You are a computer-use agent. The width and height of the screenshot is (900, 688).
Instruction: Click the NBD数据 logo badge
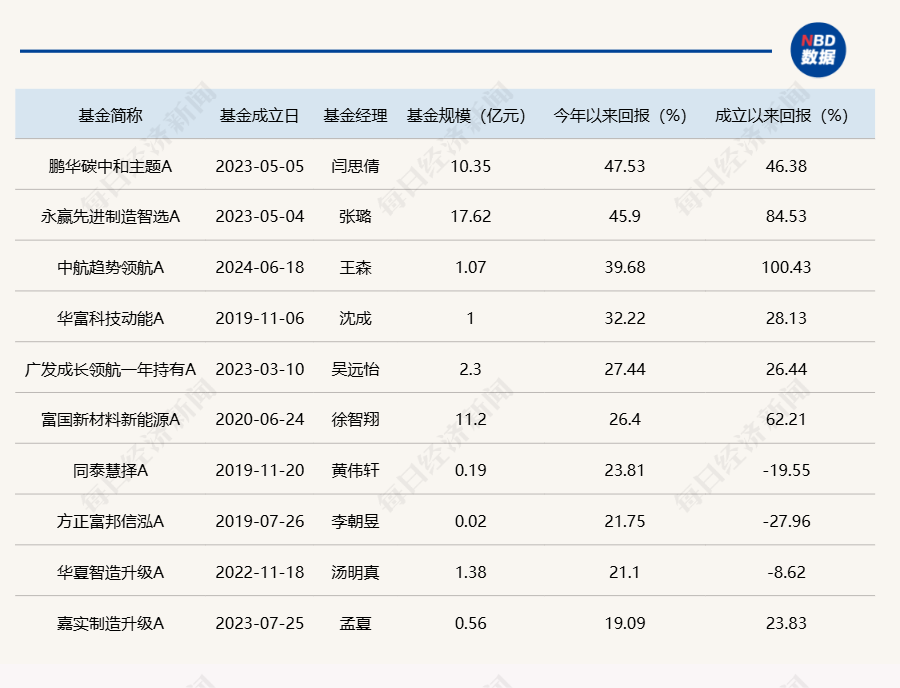point(818,50)
